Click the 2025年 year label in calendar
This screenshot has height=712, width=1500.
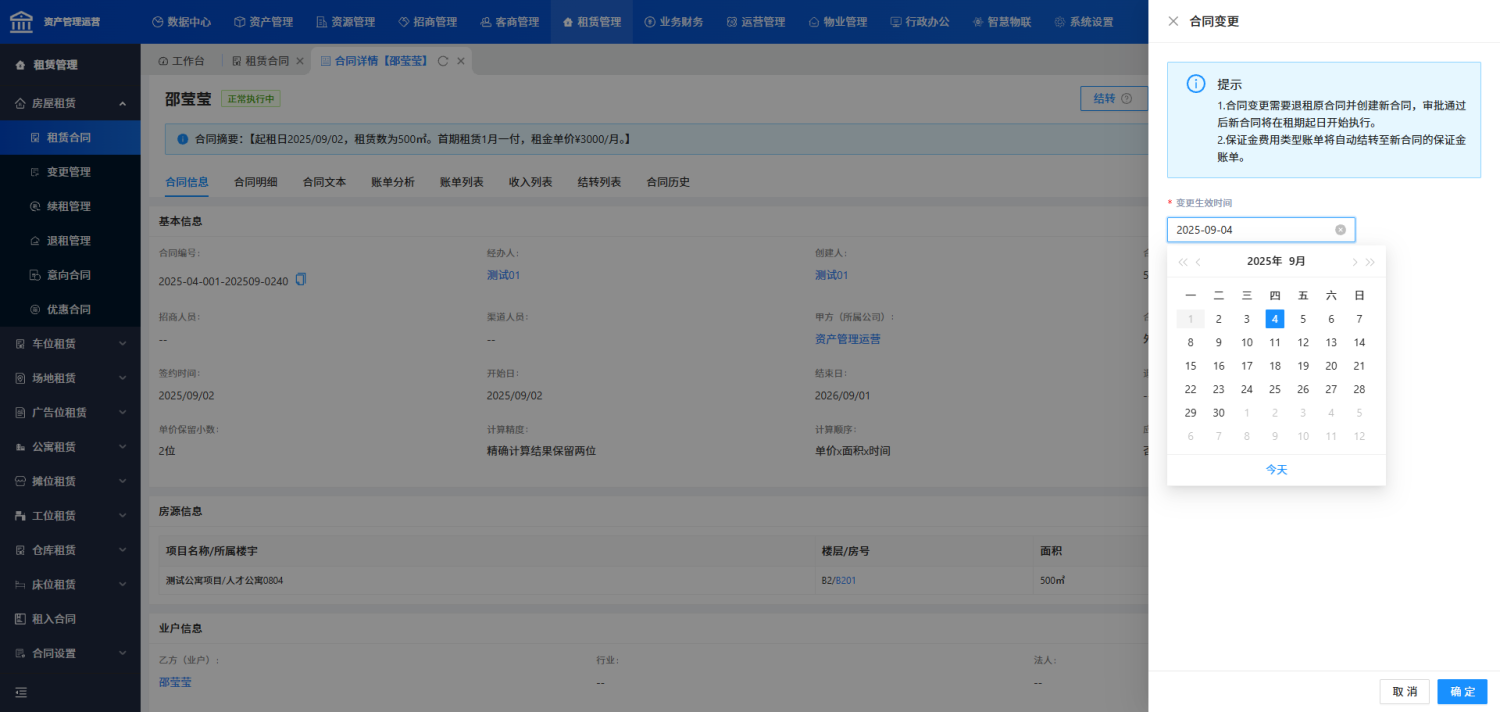coord(1264,261)
